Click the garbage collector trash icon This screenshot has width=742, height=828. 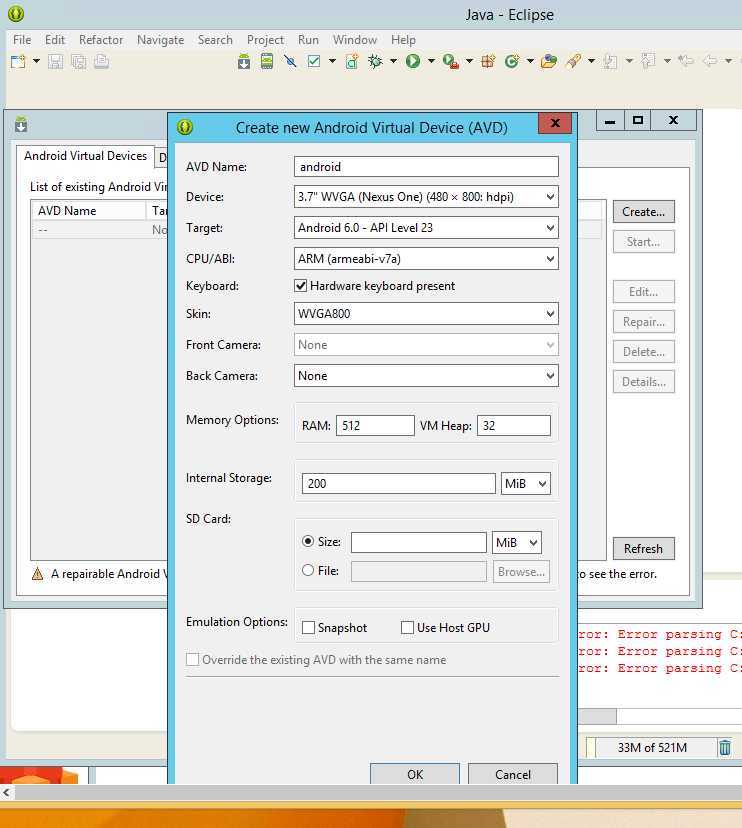point(725,747)
